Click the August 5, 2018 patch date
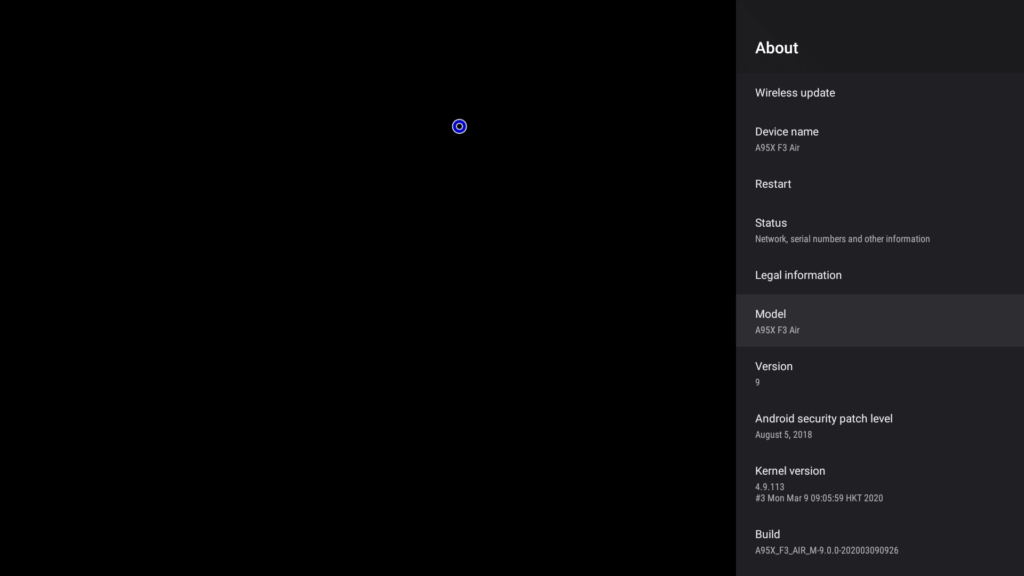 tap(784, 435)
